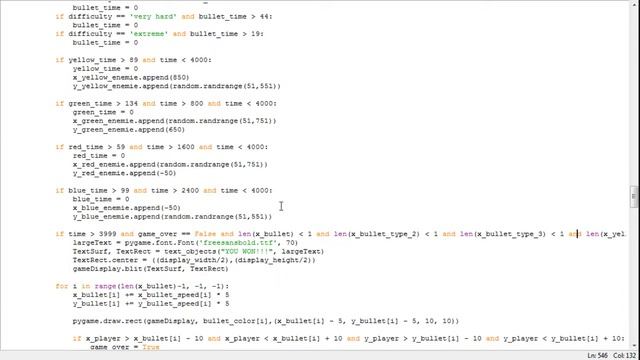Place cursor on 'if yellow_time > 89' line

(133, 60)
